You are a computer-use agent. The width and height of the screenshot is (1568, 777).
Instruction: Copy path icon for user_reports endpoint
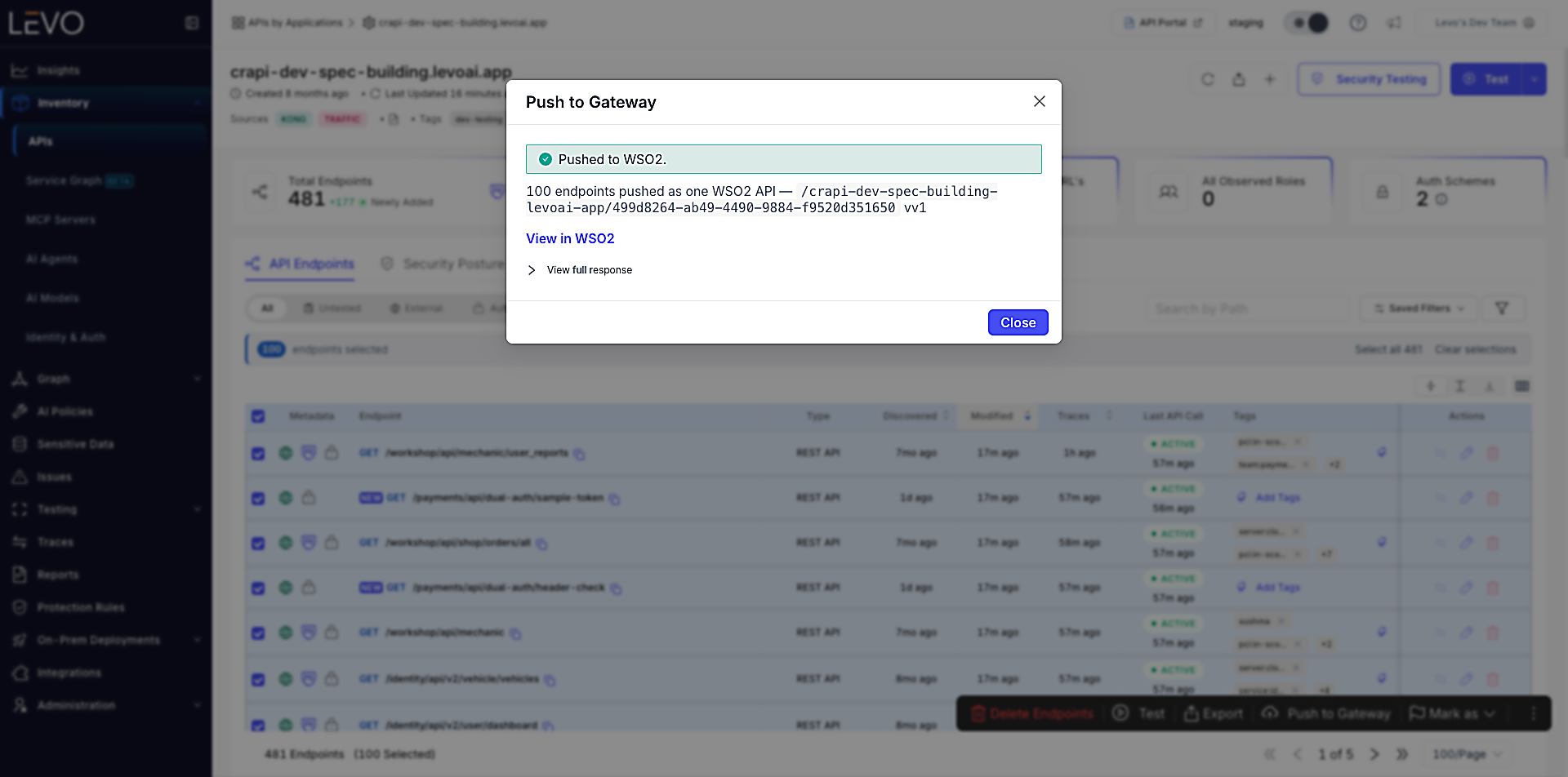[x=579, y=454]
